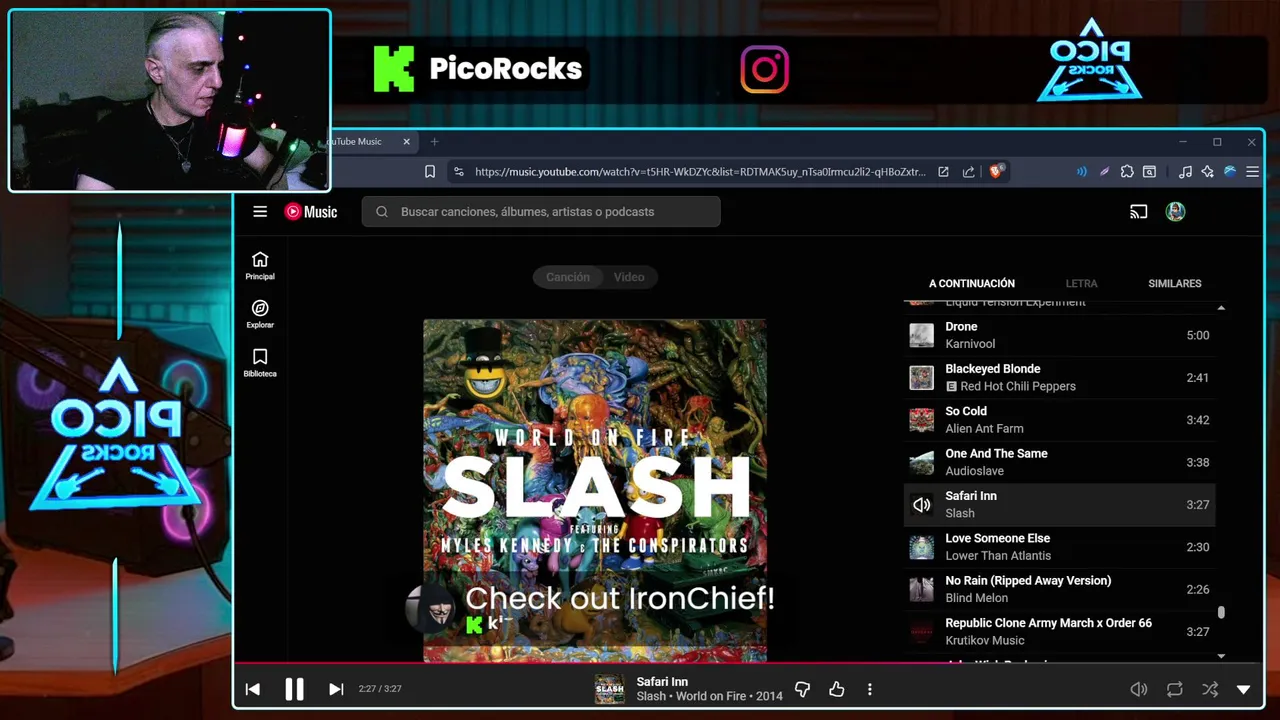Image resolution: width=1280 pixels, height=720 pixels.
Task: Click the purple feather extension icon
Action: 1104,172
